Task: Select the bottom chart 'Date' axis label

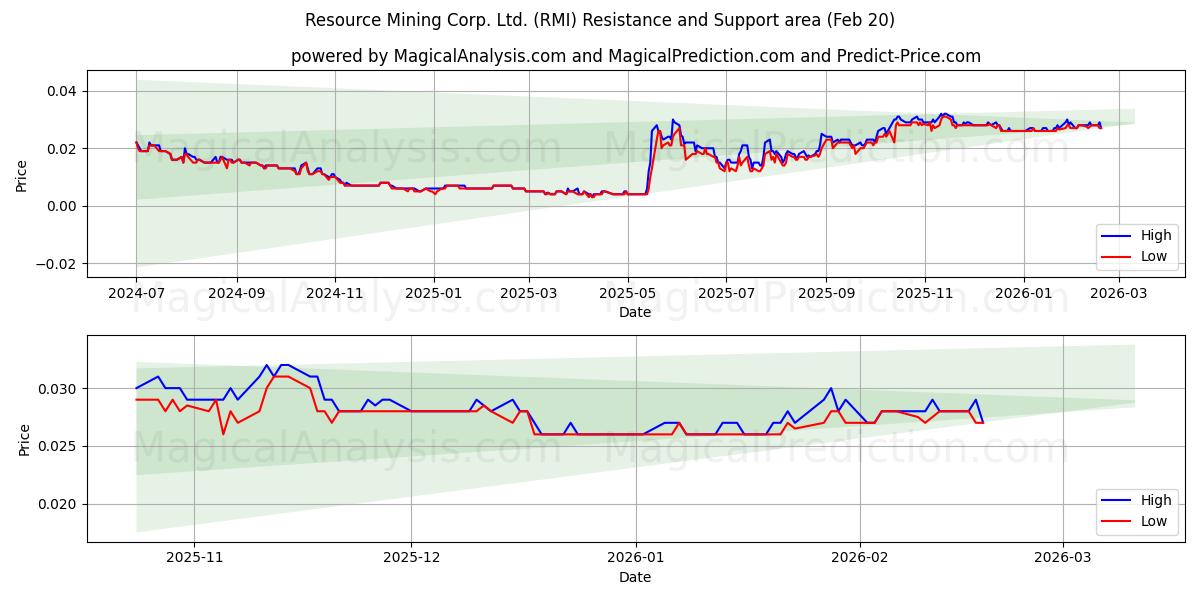Action: (x=635, y=577)
